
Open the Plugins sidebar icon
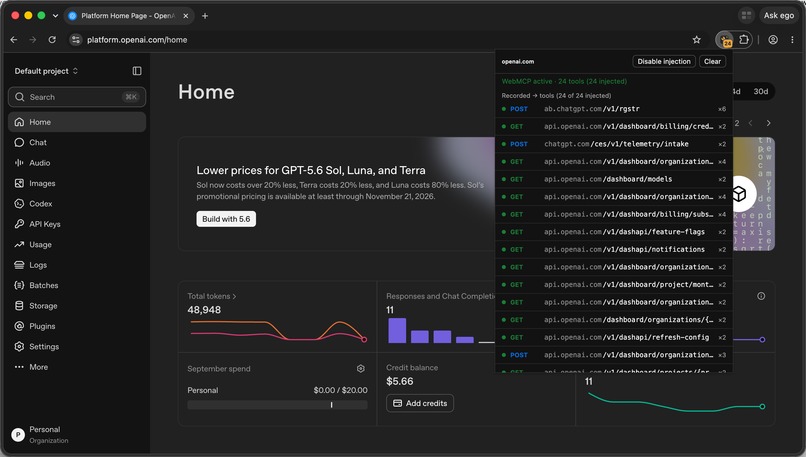click(19, 326)
